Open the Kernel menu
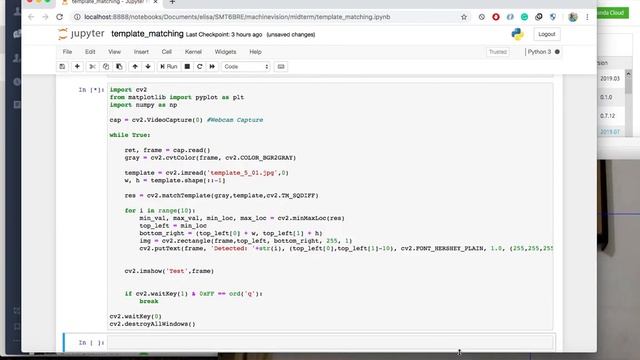 (193, 52)
